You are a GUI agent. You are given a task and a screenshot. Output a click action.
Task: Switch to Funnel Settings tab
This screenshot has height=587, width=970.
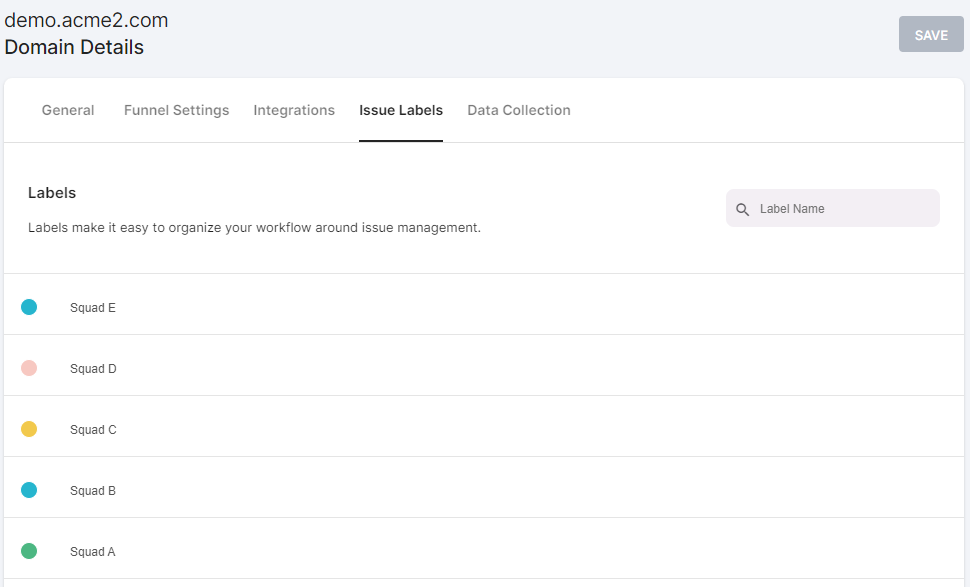click(176, 110)
